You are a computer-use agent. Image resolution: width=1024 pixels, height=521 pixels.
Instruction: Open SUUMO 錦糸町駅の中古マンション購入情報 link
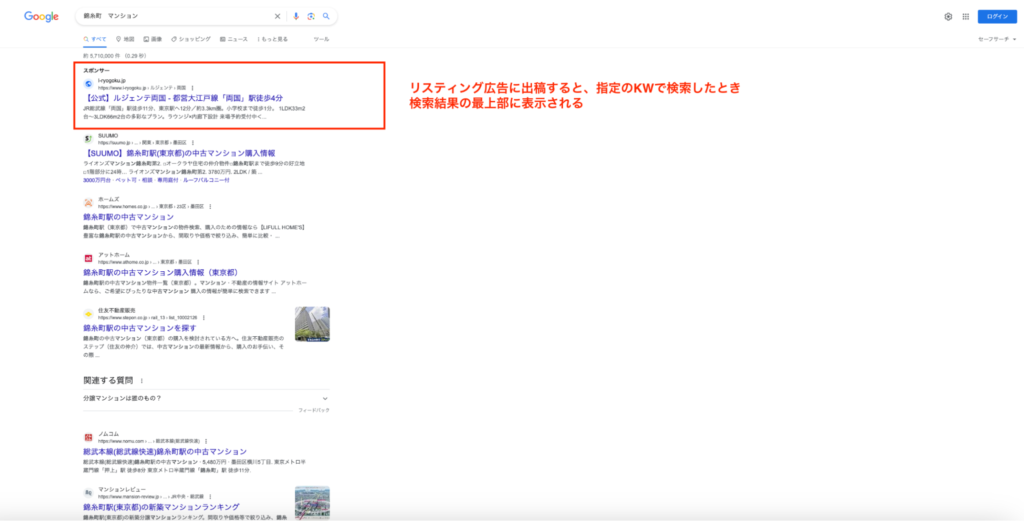[180, 153]
